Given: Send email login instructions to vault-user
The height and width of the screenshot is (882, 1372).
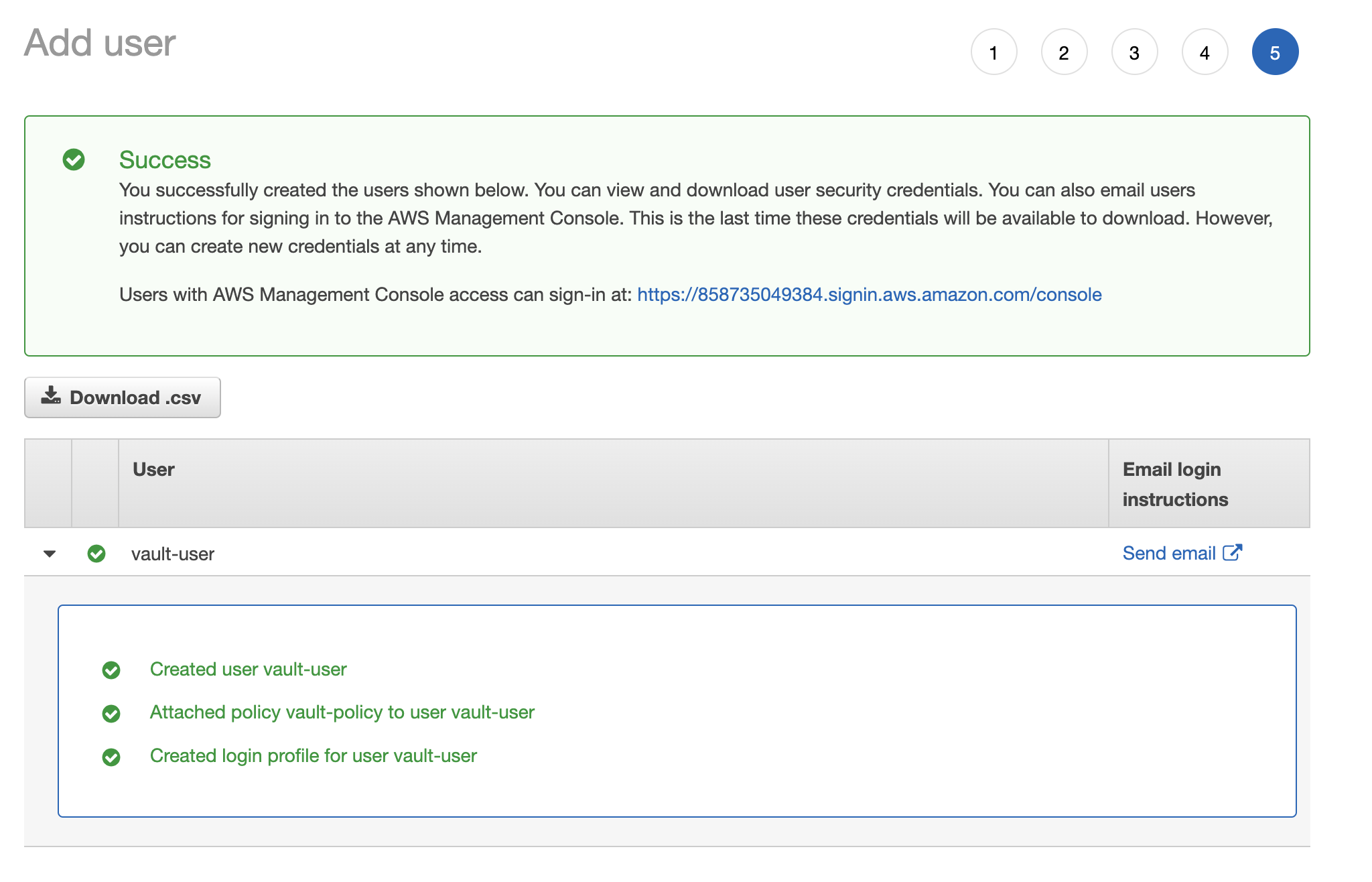Looking at the screenshot, I should click(x=1169, y=554).
